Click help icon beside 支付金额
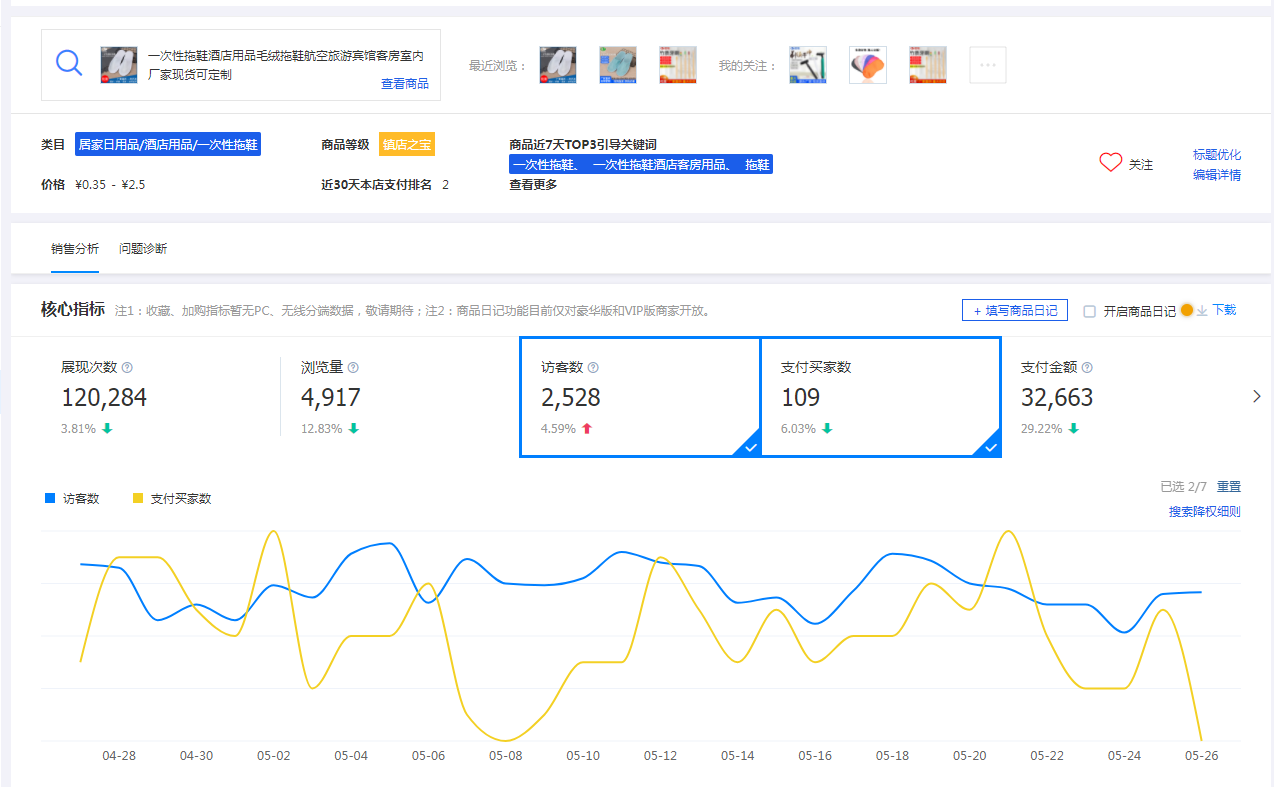The height and width of the screenshot is (787, 1274). tap(1087, 368)
